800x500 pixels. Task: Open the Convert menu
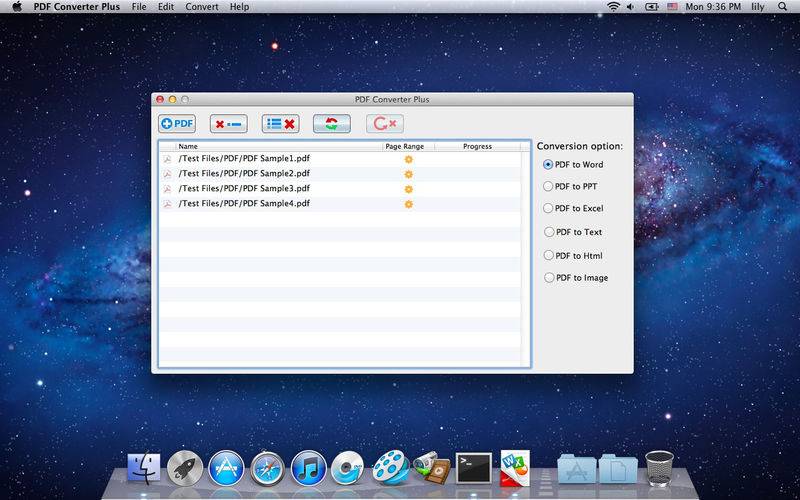pos(202,7)
